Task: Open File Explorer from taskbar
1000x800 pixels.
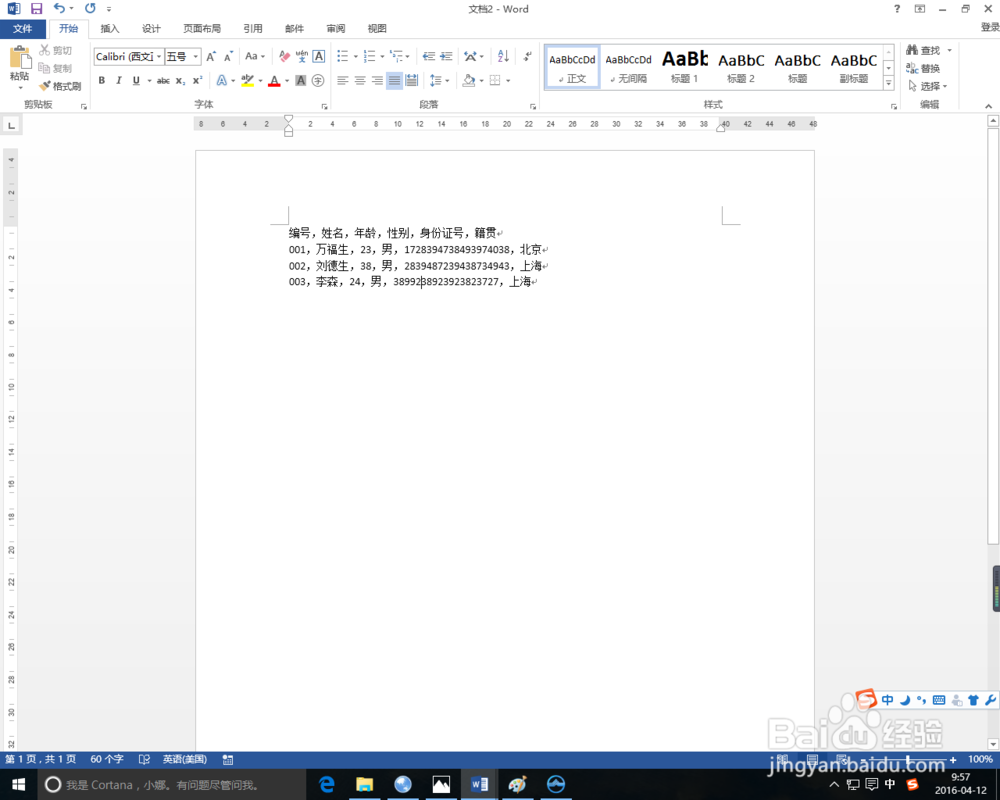Action: [365, 785]
